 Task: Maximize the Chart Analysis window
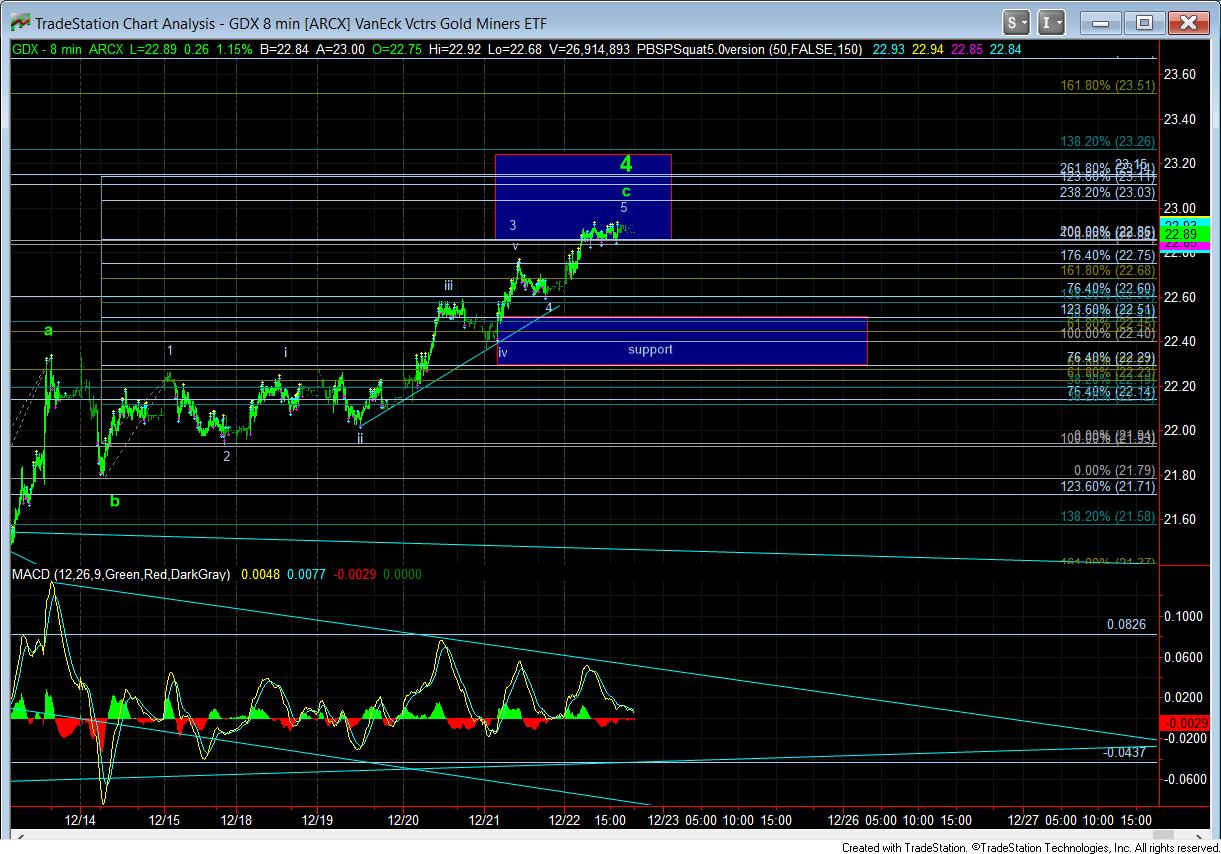pyautogui.click(x=1145, y=22)
